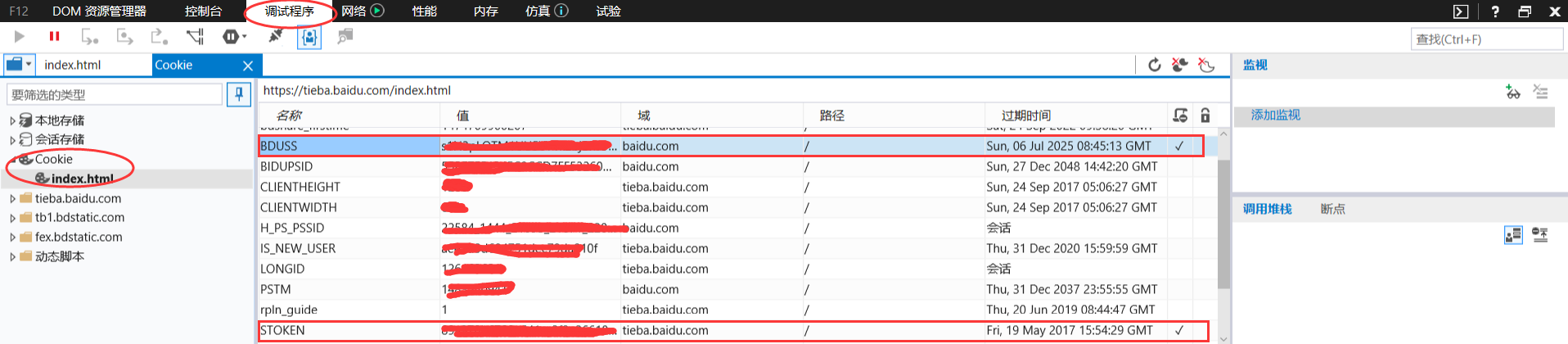The width and height of the screenshot is (1568, 344).
Task: Switch to 调用堆栈 call stack panel
Action: [1267, 209]
